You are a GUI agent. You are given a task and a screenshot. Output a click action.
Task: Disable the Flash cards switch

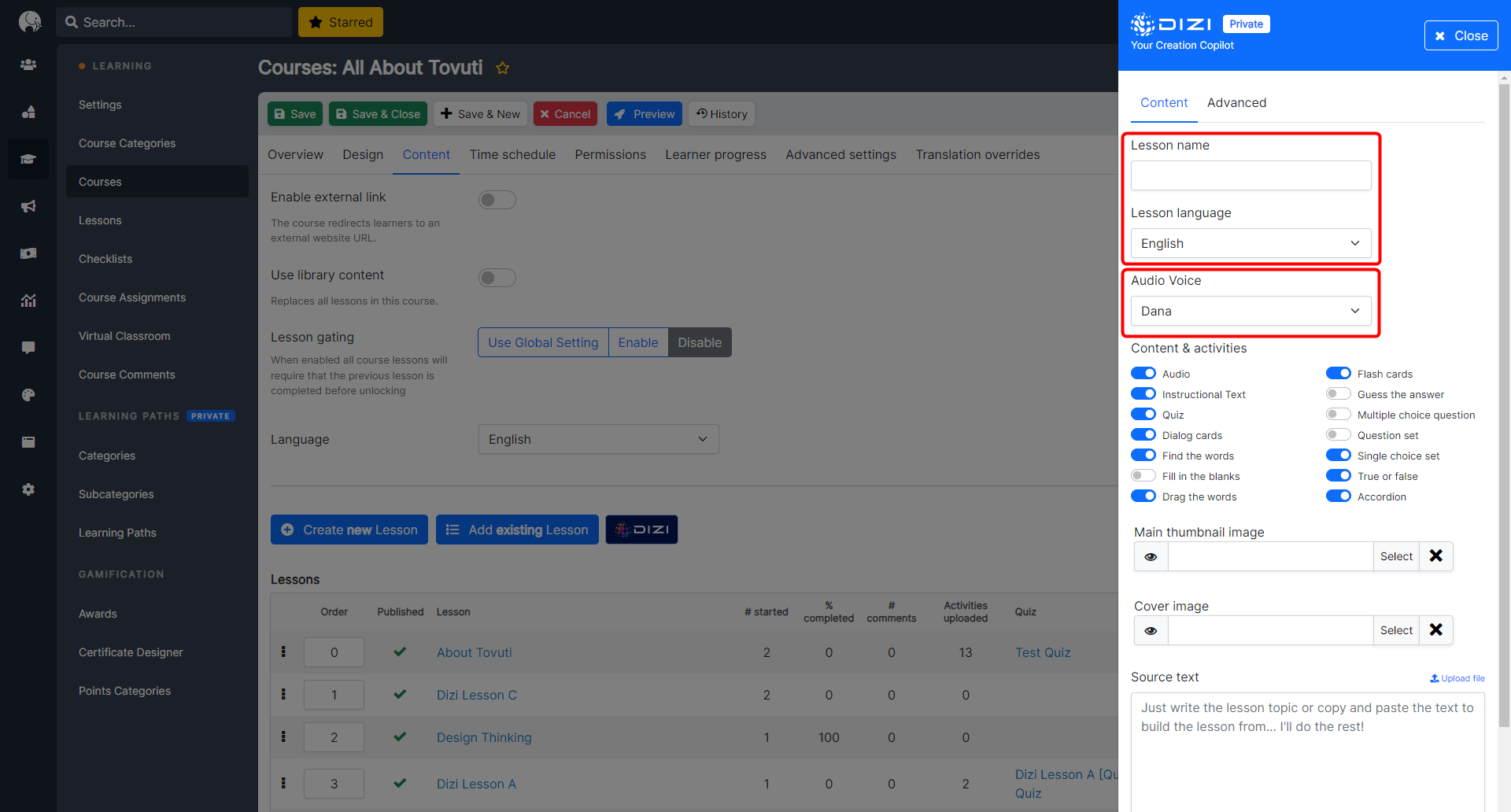click(1339, 373)
